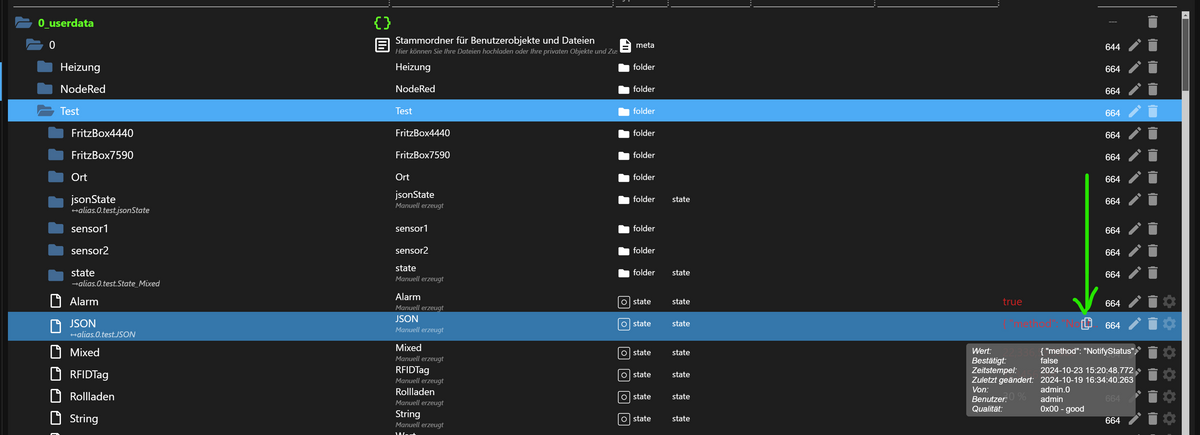The height and width of the screenshot is (435, 1200).
Task: Select the RFIDTag state in tree
Action: 91,375
